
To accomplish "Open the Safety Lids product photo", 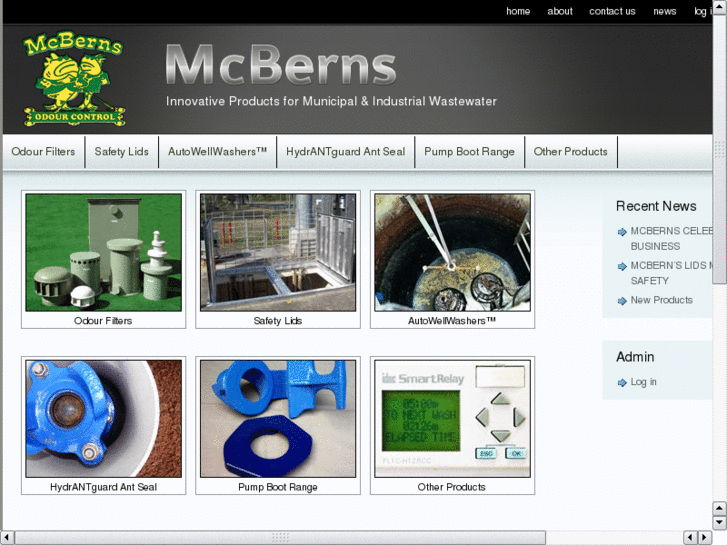I will 278,252.
